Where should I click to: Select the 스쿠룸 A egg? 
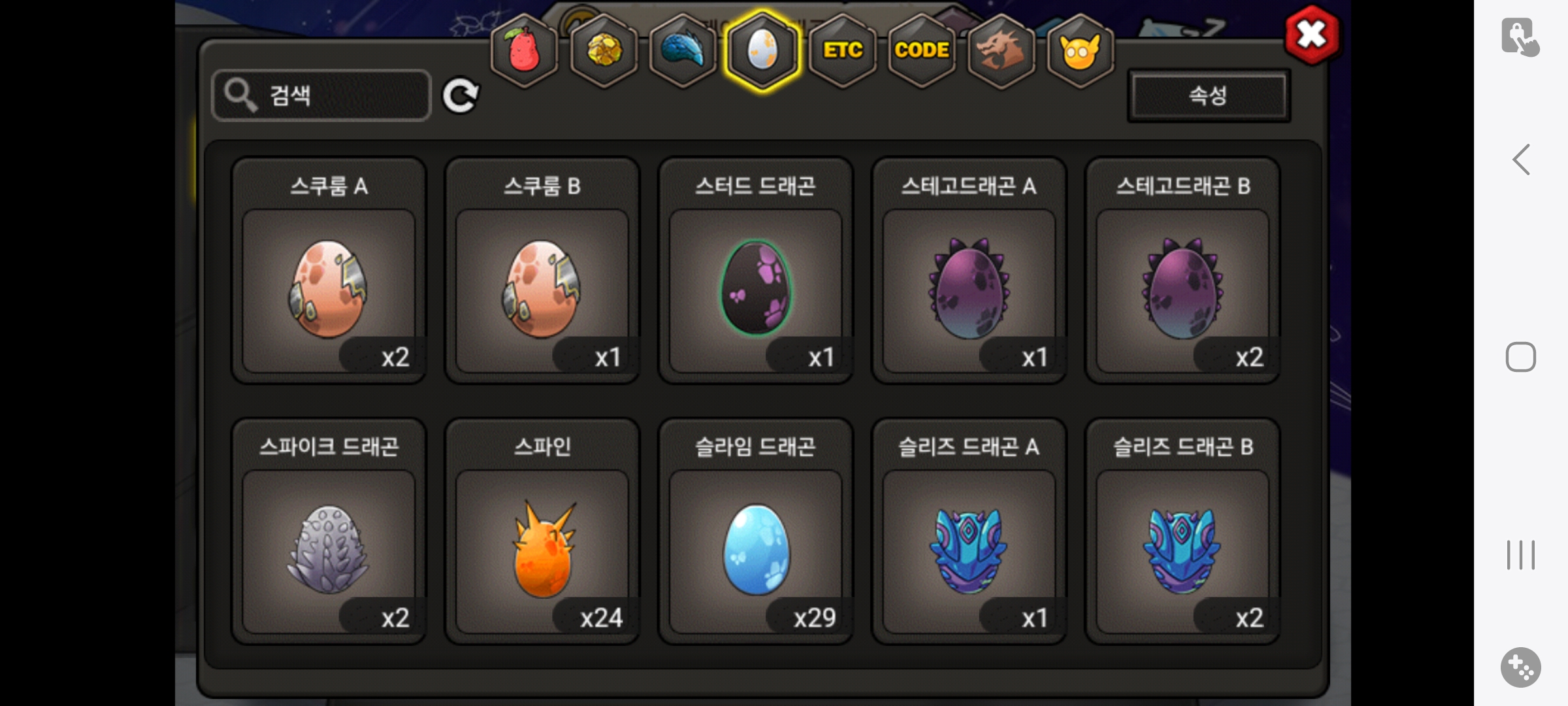(329, 271)
